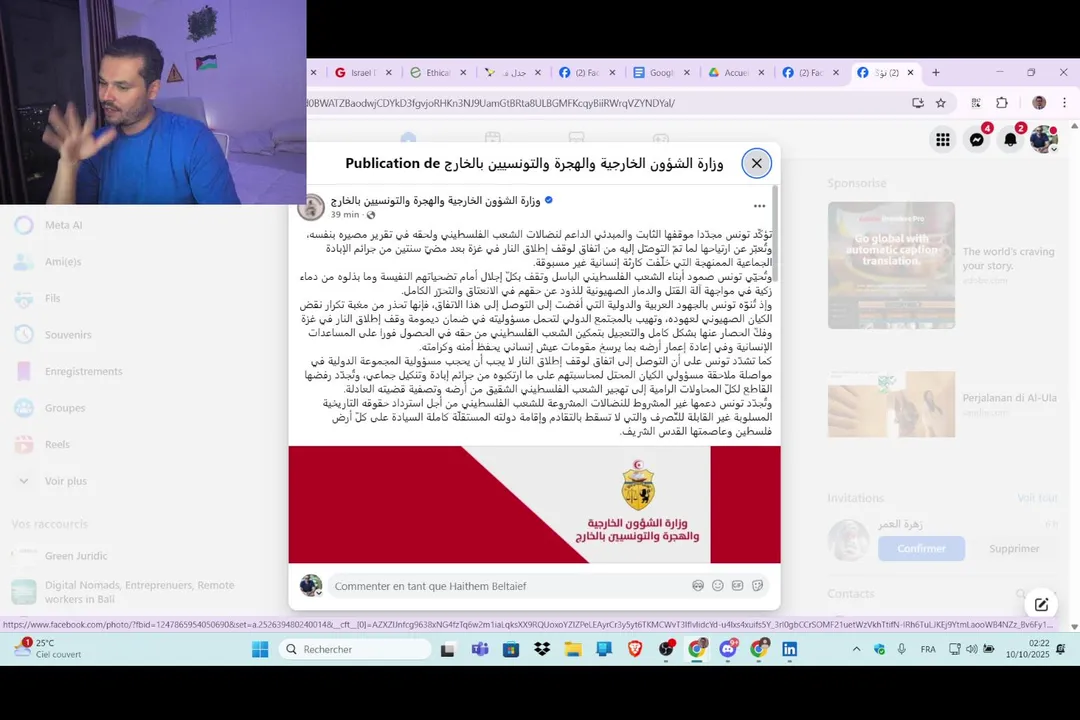This screenshot has height=720, width=1080.
Task: Switch commenting profile via avatar beside comment box
Action: pos(311,586)
